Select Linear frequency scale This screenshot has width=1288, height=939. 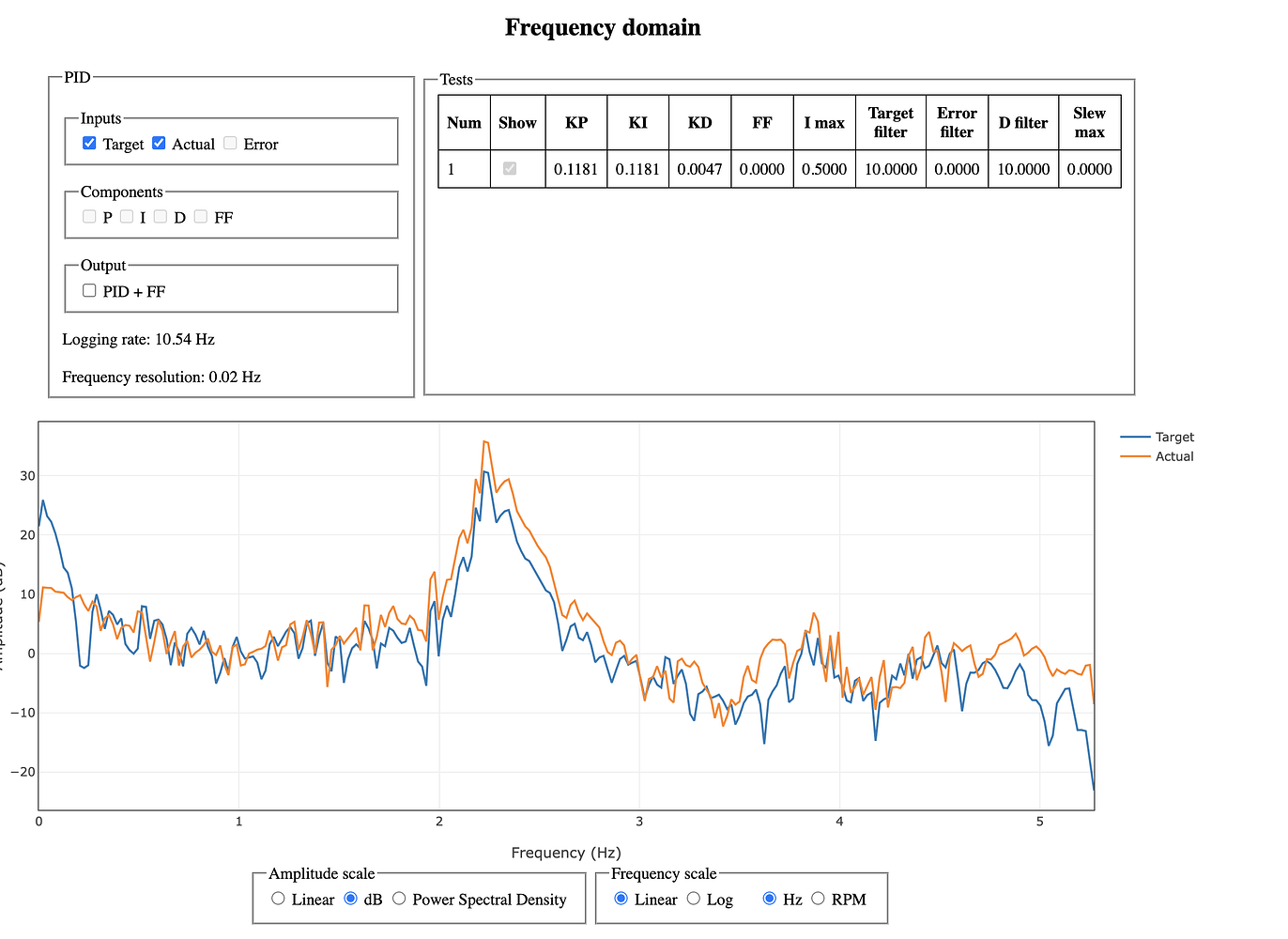pyautogui.click(x=621, y=899)
